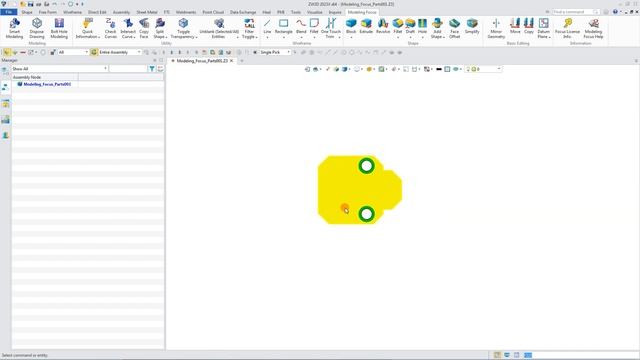Viewport: 640px width, 360px height.
Task: Open the File menu
Action: tap(9, 12)
